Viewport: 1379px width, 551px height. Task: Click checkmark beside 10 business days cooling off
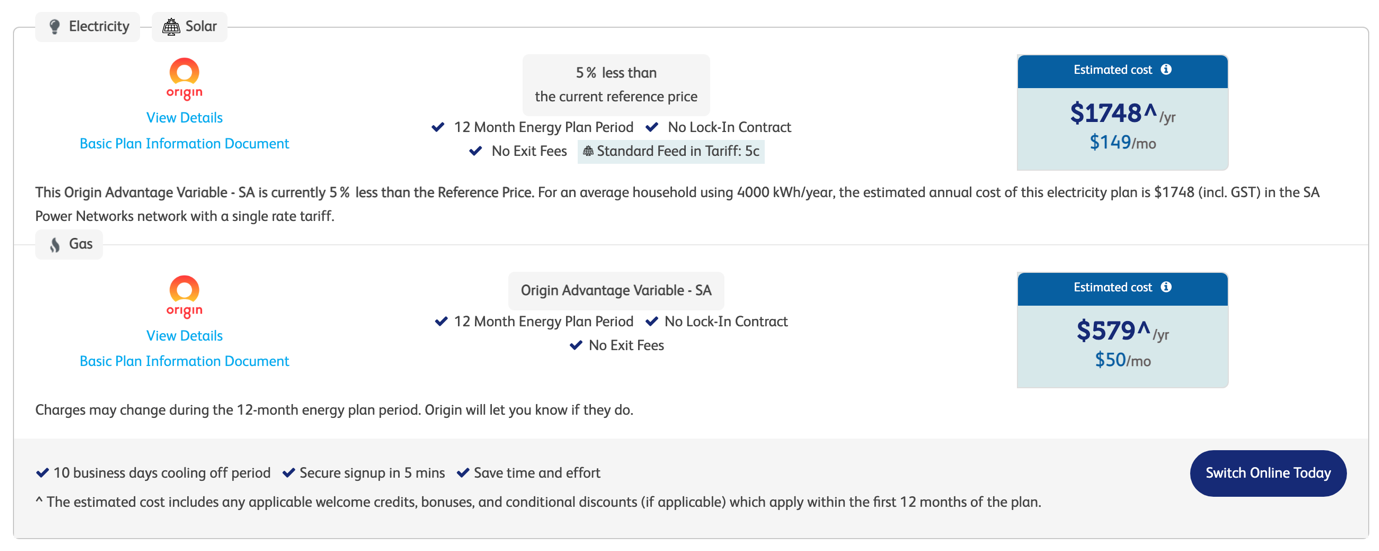[x=42, y=473]
